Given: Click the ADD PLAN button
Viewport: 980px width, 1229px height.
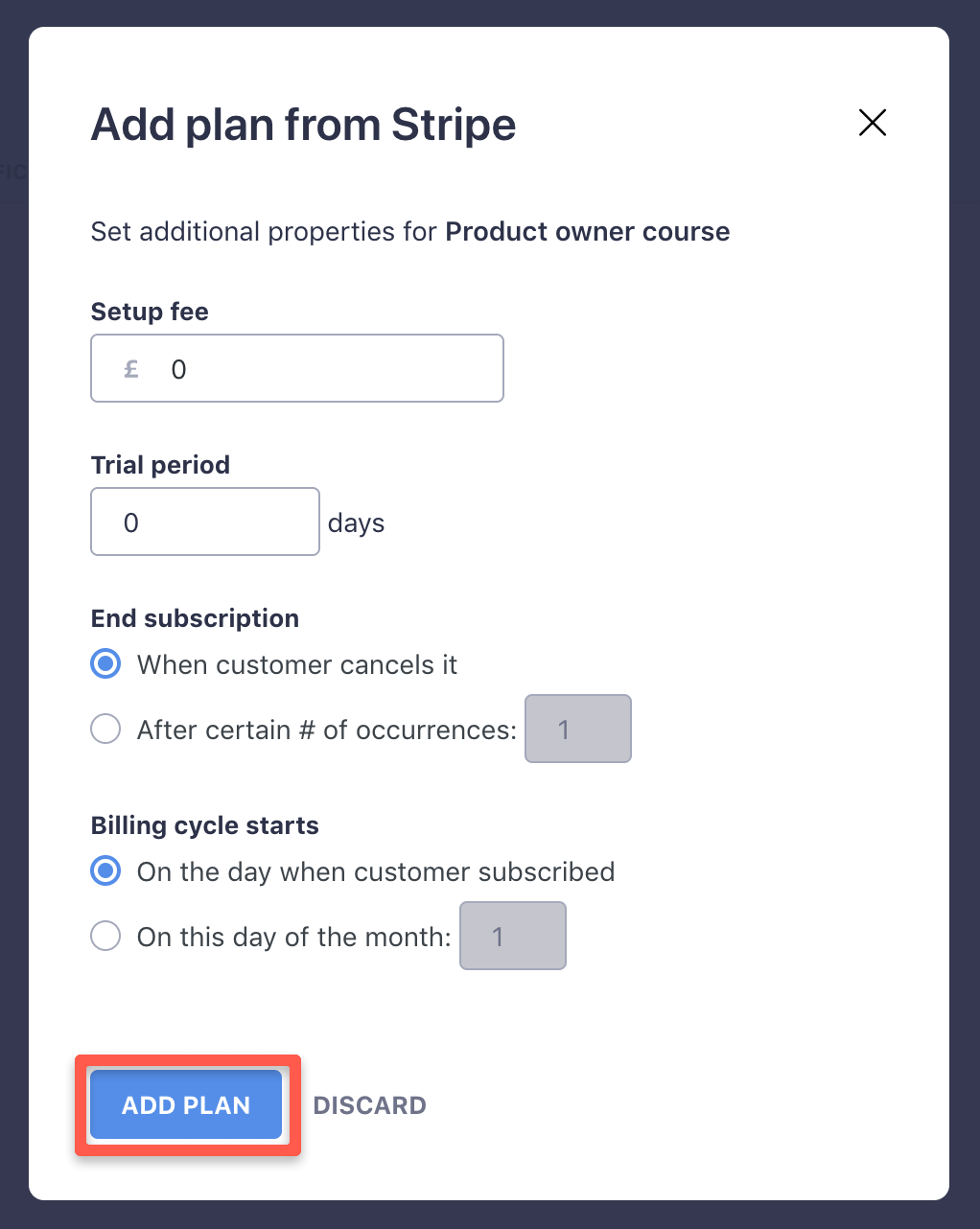Looking at the screenshot, I should click(185, 1104).
